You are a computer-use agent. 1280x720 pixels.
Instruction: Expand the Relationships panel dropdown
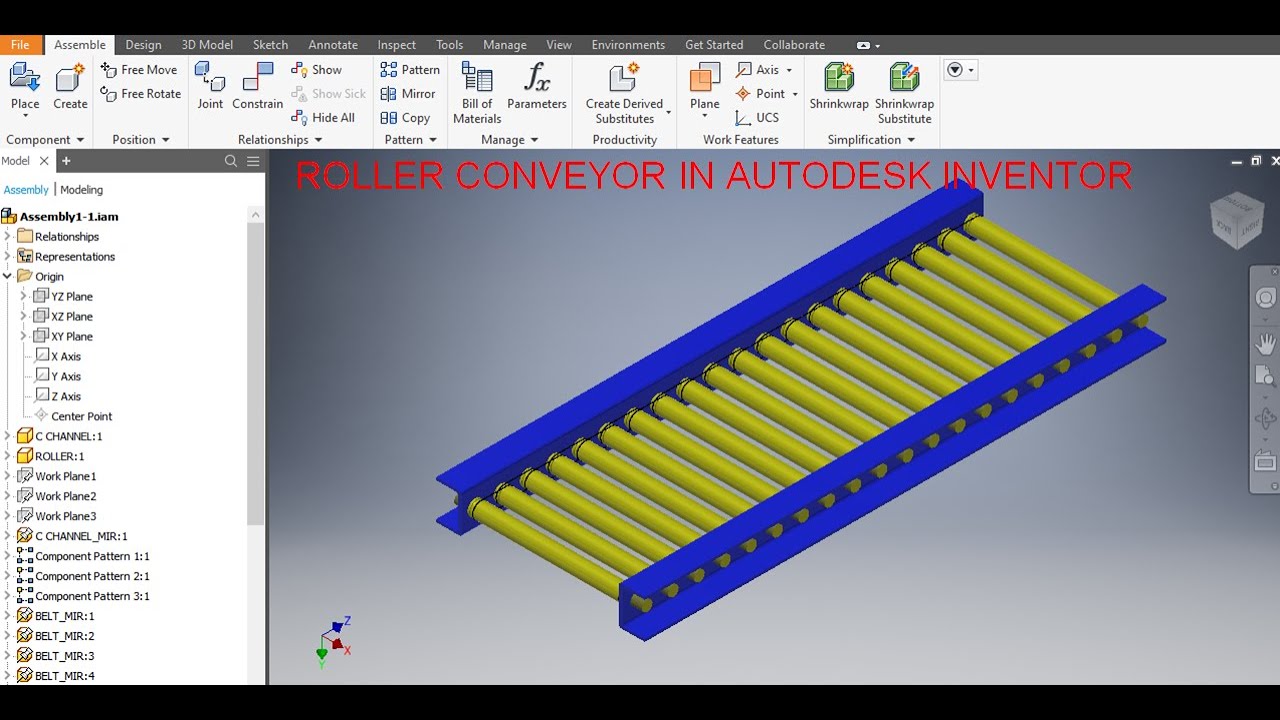[318, 140]
